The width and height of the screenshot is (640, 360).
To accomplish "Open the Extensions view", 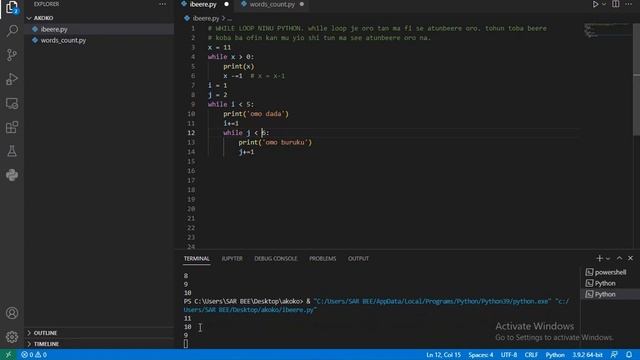I will click(12, 127).
